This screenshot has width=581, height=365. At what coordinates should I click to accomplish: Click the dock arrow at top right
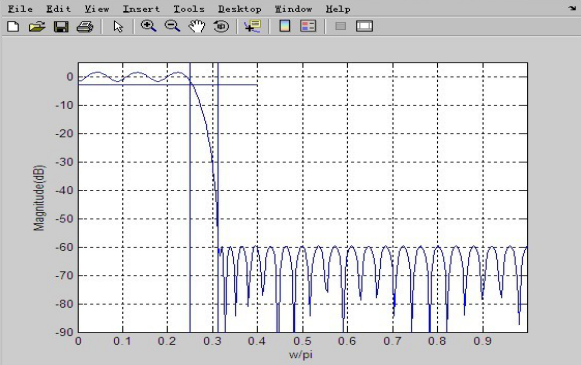(572, 8)
